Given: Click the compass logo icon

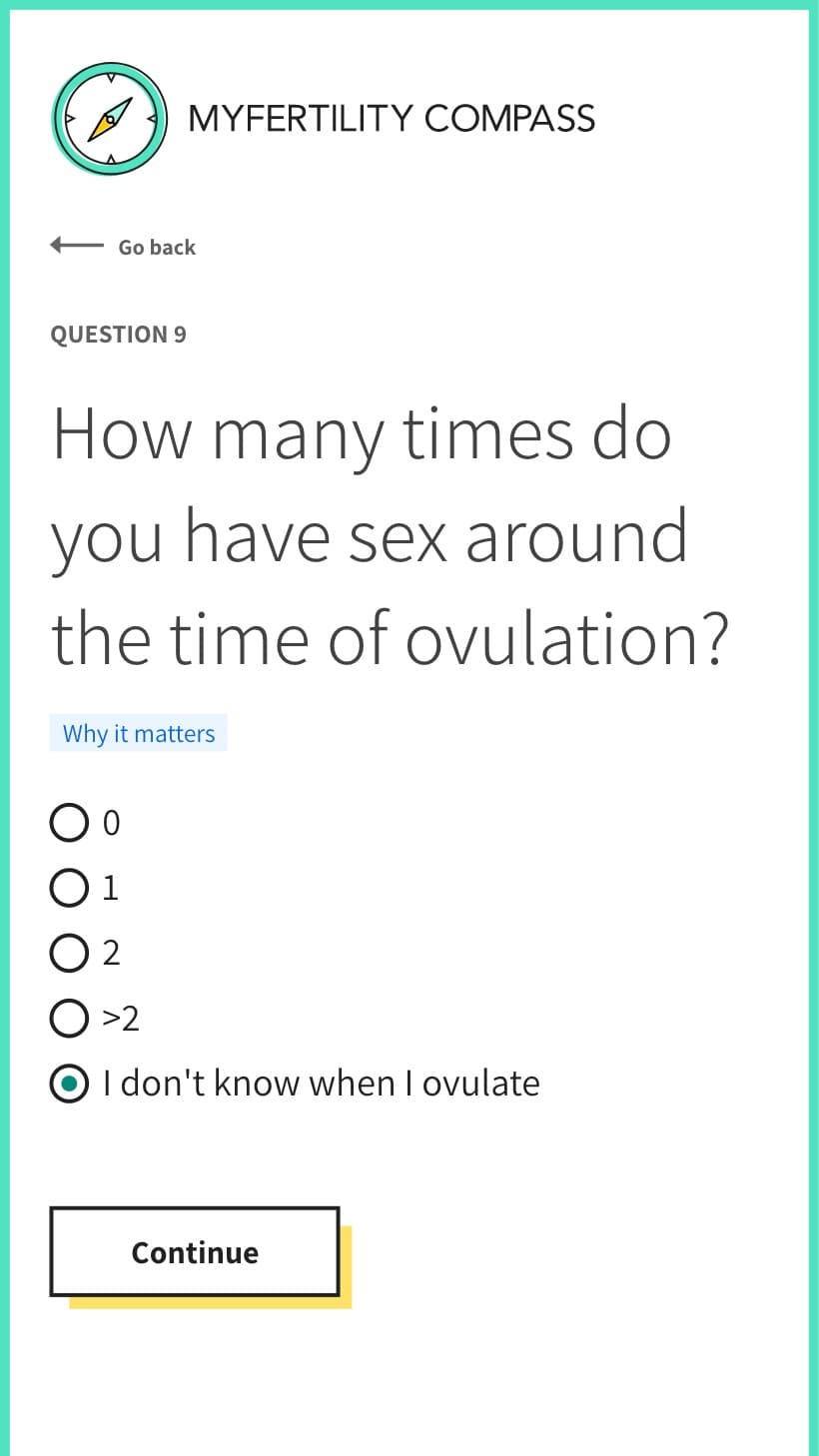Looking at the screenshot, I should coord(110,119).
